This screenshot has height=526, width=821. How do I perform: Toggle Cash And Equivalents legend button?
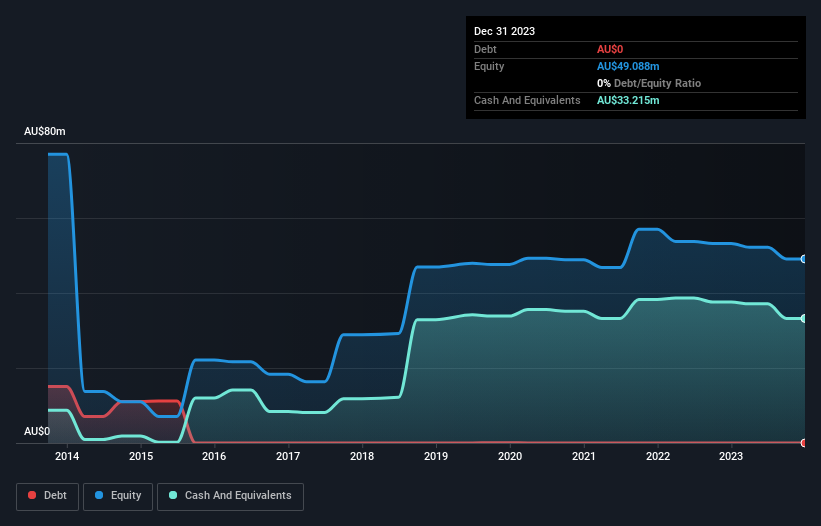tap(230, 496)
